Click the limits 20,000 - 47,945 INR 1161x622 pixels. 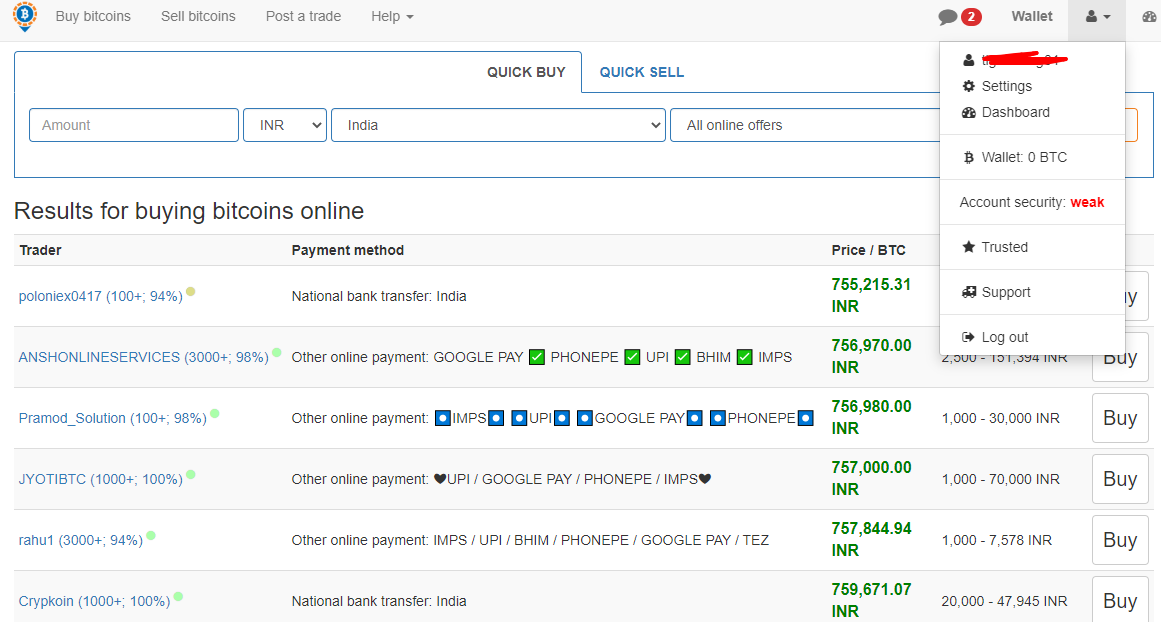click(x=1004, y=601)
